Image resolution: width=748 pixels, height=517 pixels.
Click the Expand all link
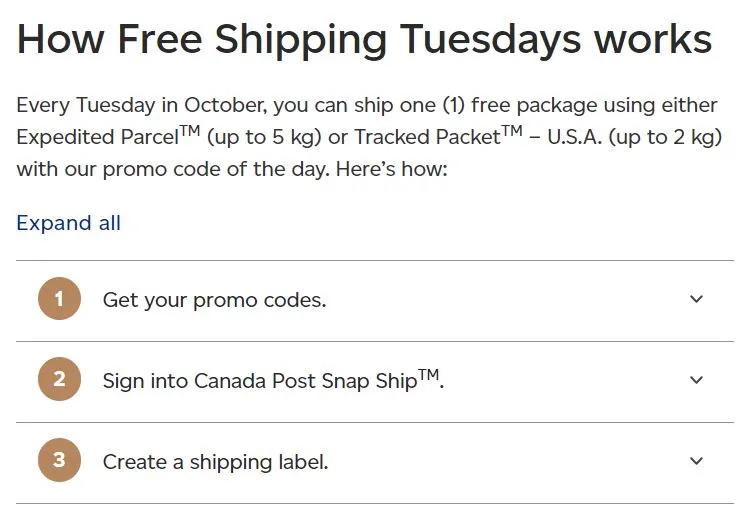69,223
